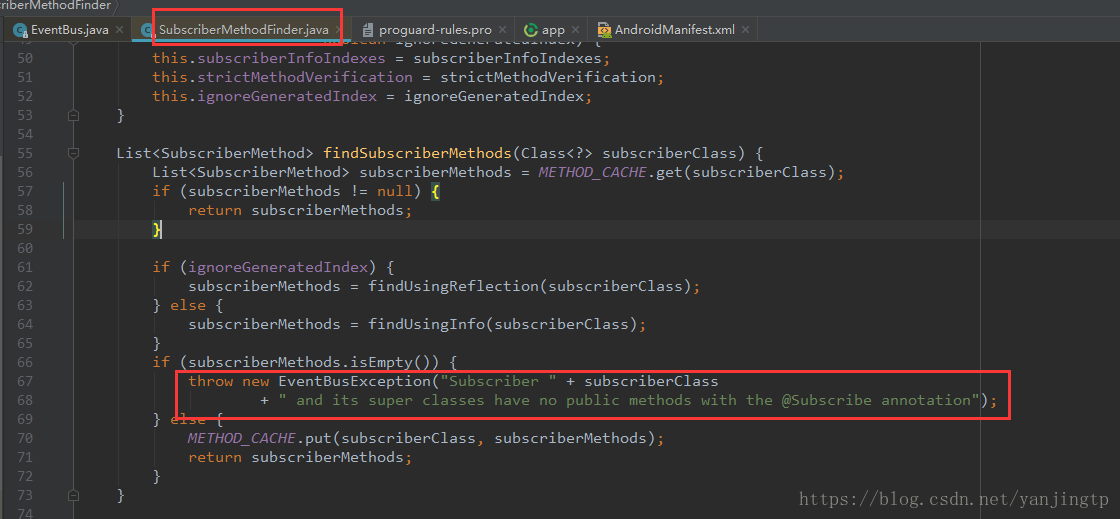Viewport: 1120px width, 519px height.
Task: Collapse the code block ending at line 53
Action: pos(73,115)
